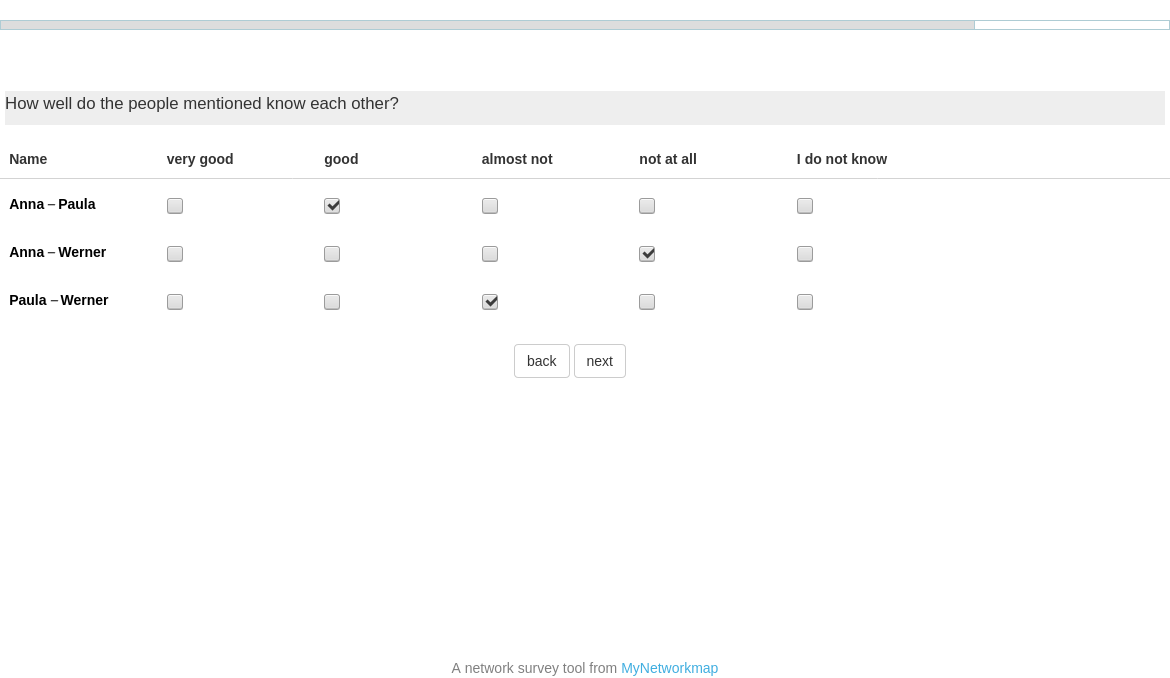Click the survey progress bar
Viewport: 1170px width, 678px height.
[585, 25]
